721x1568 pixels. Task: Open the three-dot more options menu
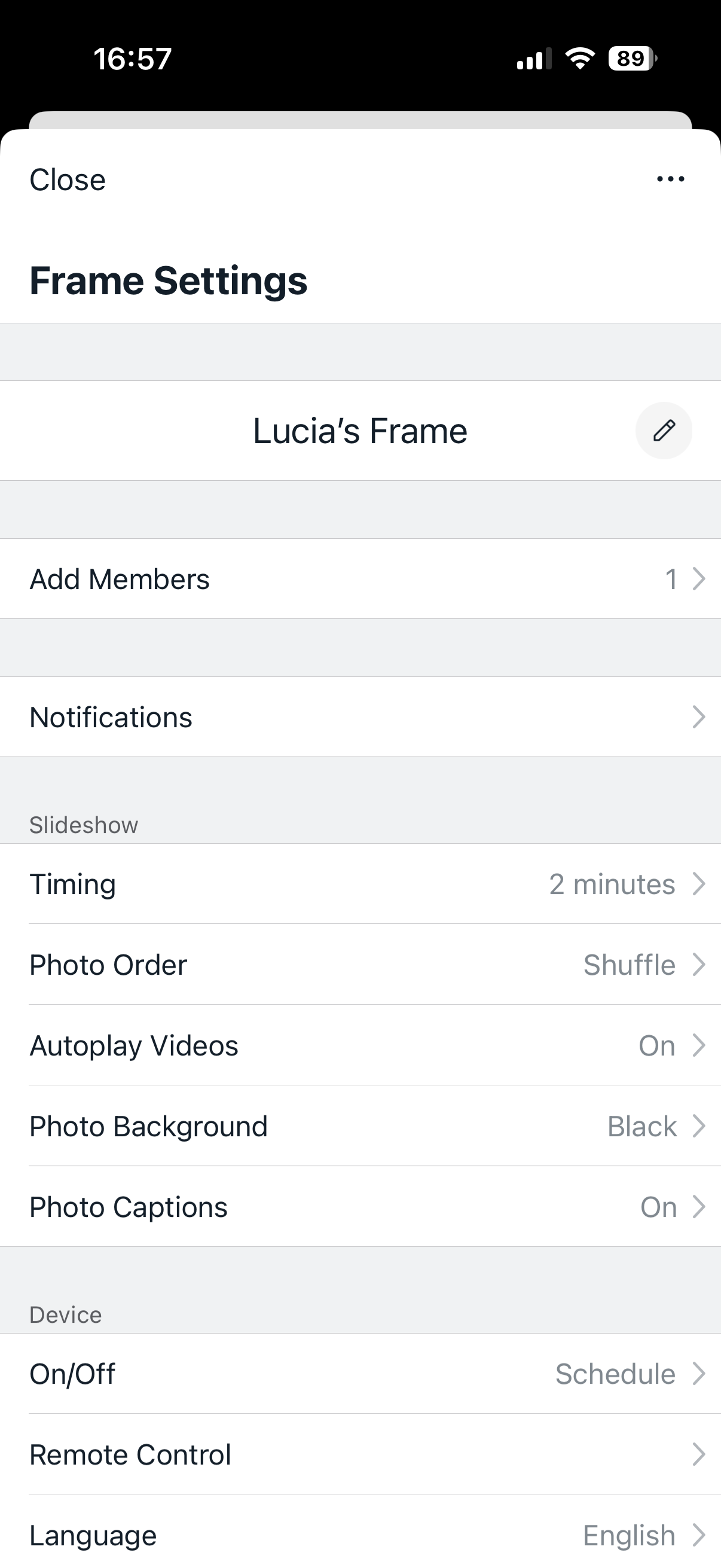point(671,179)
